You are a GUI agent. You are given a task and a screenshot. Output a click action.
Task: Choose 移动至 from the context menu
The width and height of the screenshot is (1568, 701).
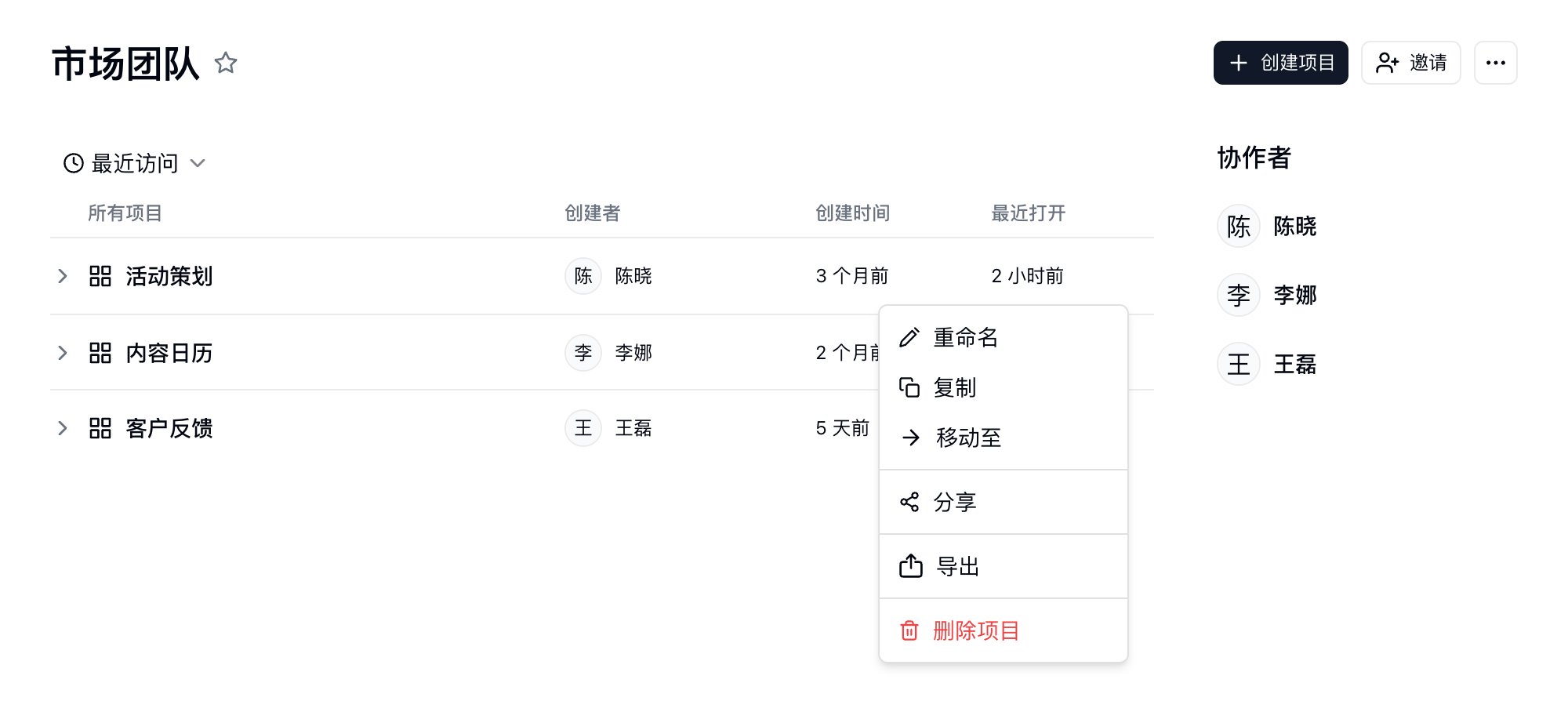[1004, 438]
